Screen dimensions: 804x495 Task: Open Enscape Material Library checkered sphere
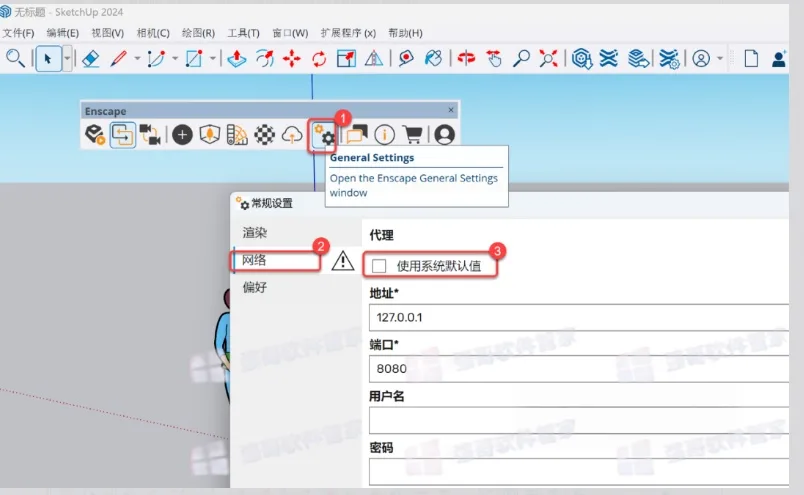[x=265, y=135]
